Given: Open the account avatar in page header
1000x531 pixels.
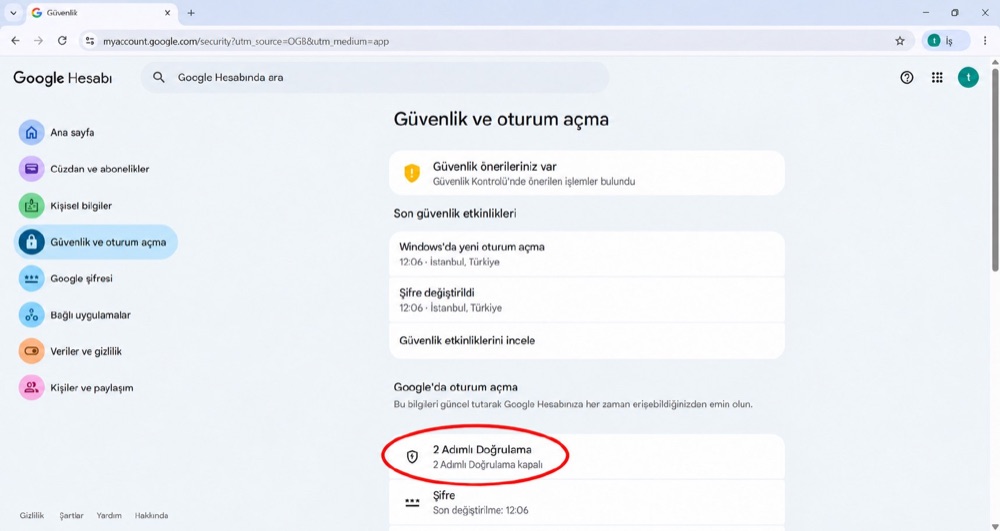Looking at the screenshot, I should (968, 78).
